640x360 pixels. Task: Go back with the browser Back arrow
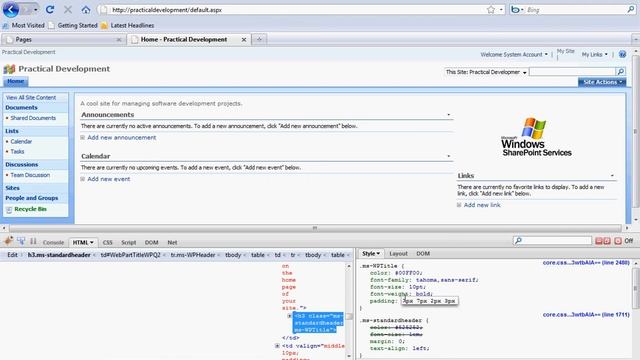tap(11, 9)
